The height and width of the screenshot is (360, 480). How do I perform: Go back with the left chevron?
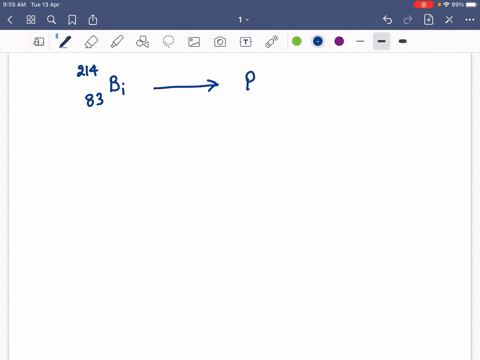(x=10, y=20)
